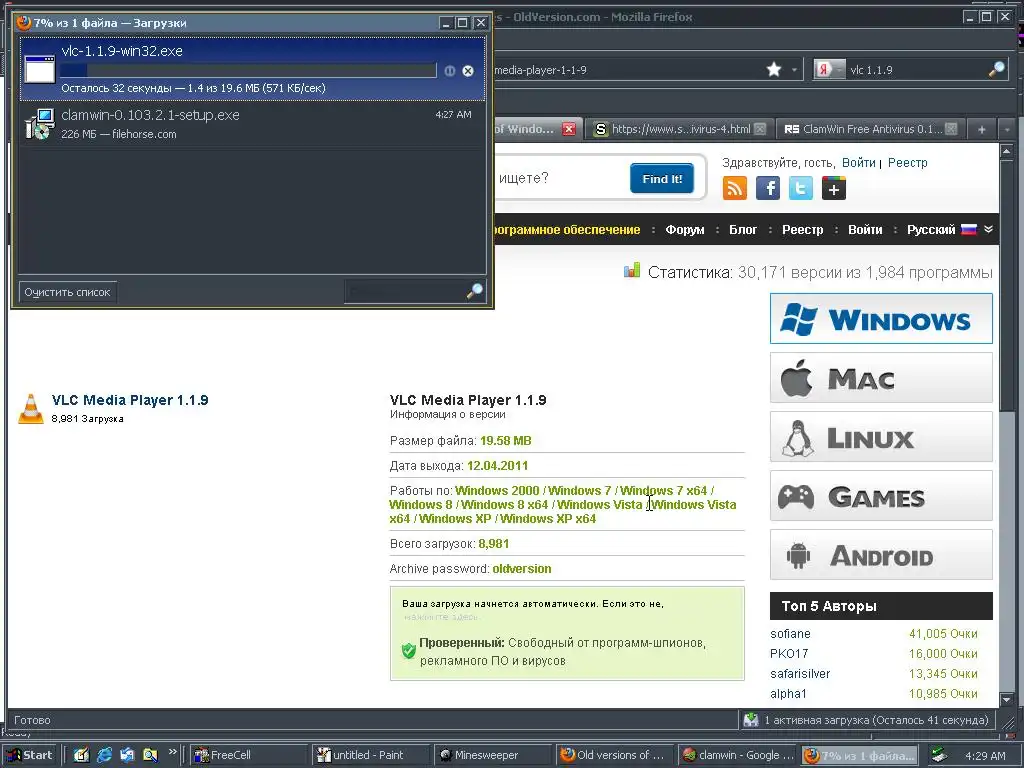This screenshot has height=768, width=1024.
Task: Bookmark the page with the star icon
Action: click(774, 69)
